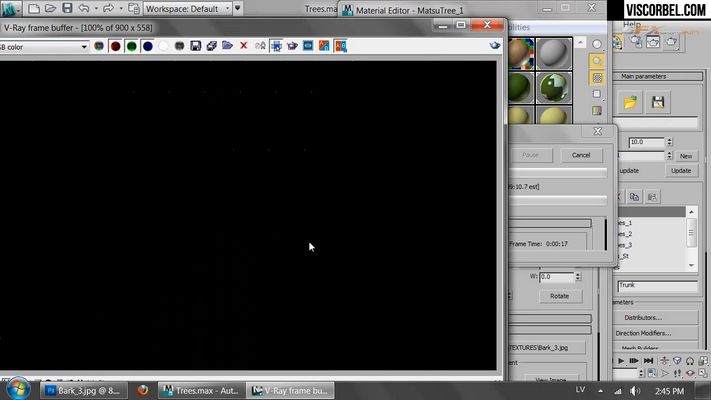
Task: Cancel the rendering in progress
Action: tap(581, 155)
